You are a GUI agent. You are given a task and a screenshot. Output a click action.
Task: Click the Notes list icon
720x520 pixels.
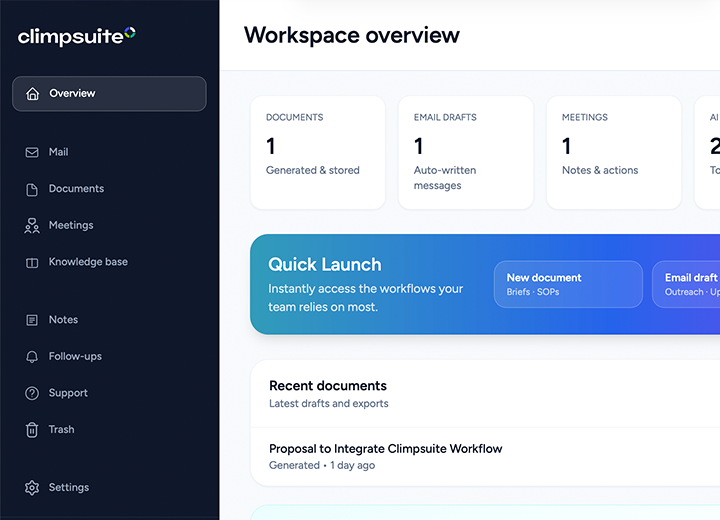32,320
